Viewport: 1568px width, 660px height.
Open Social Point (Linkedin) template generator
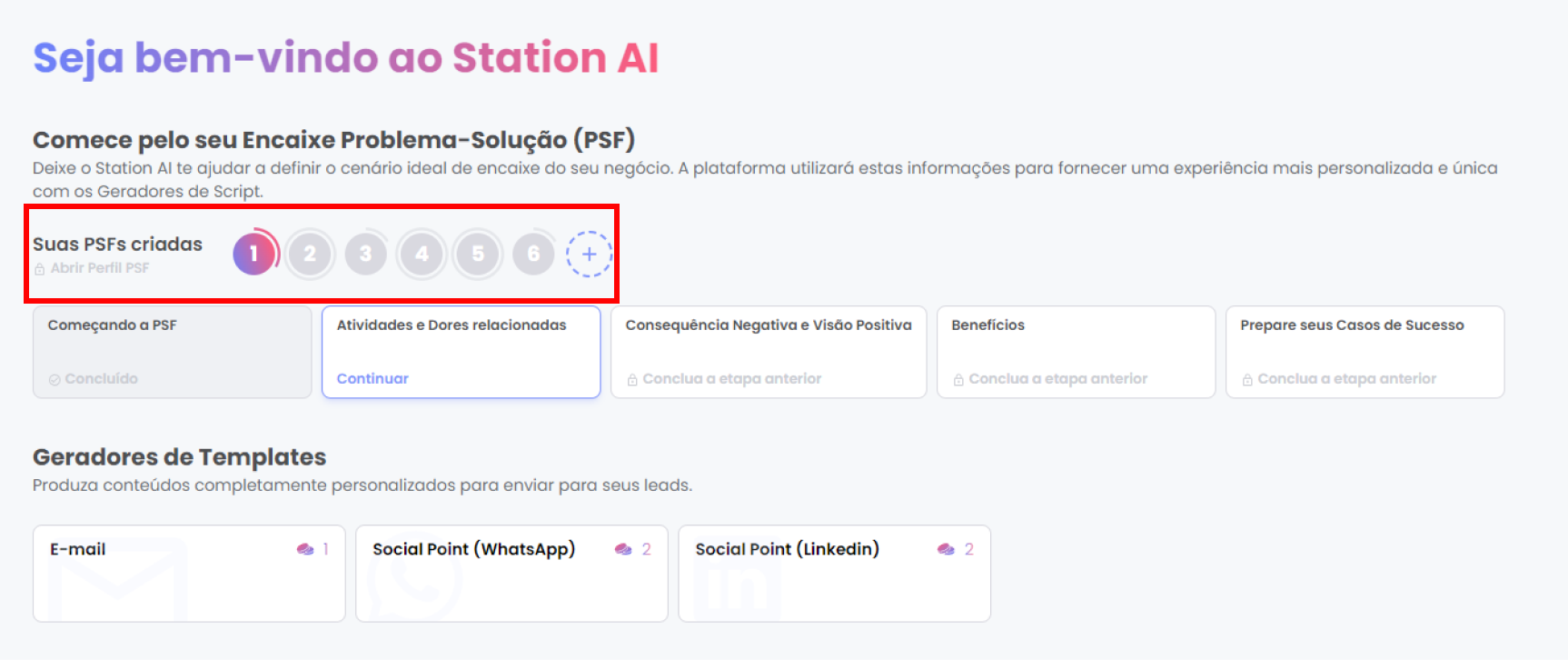point(835,574)
